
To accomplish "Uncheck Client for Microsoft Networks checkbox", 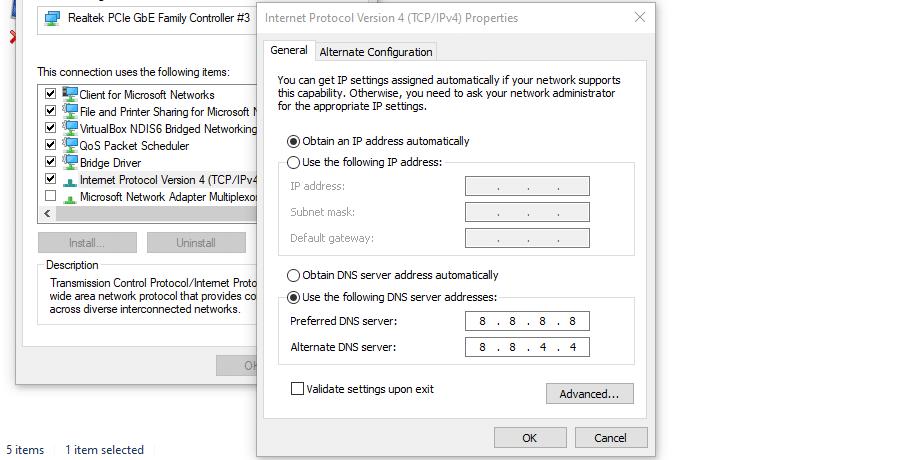I will [50, 94].
